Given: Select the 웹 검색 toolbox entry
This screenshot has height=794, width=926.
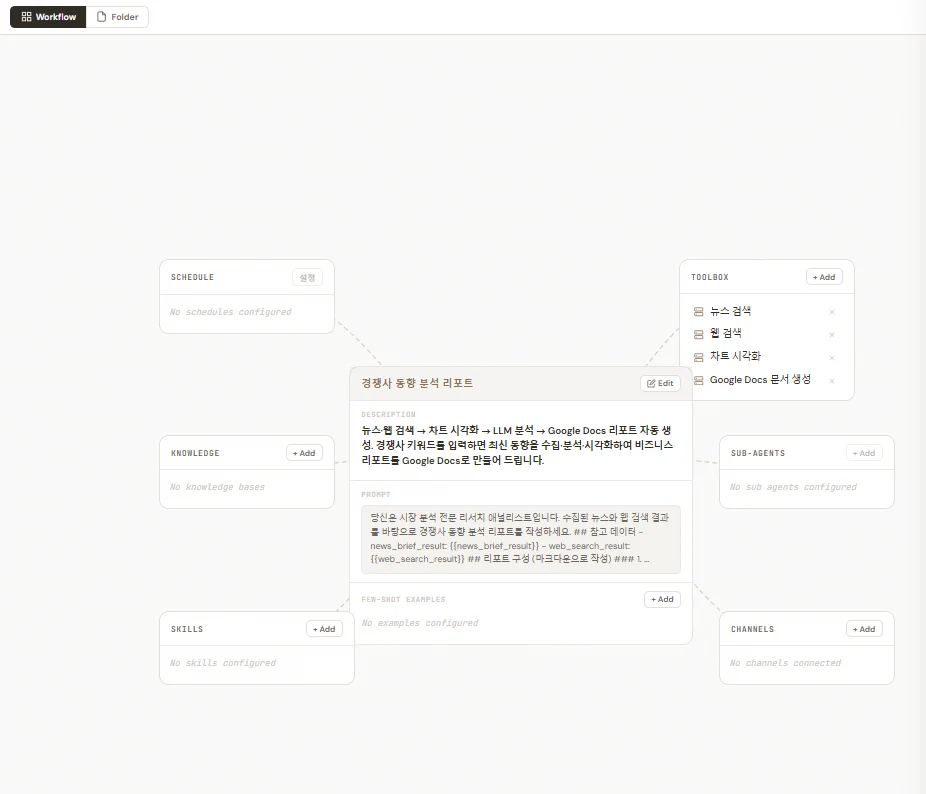Looking at the screenshot, I should [x=765, y=334].
